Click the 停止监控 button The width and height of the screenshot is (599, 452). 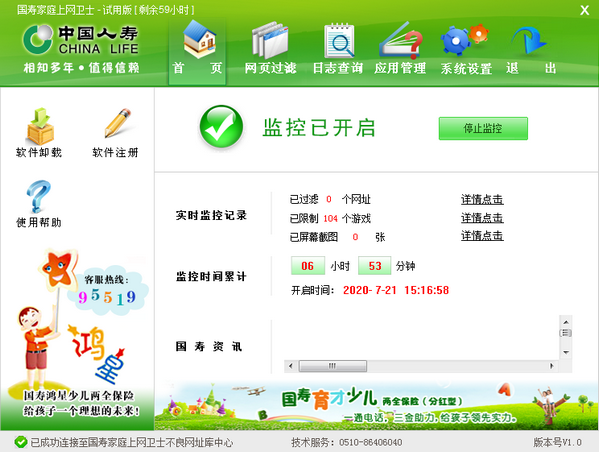(483, 128)
